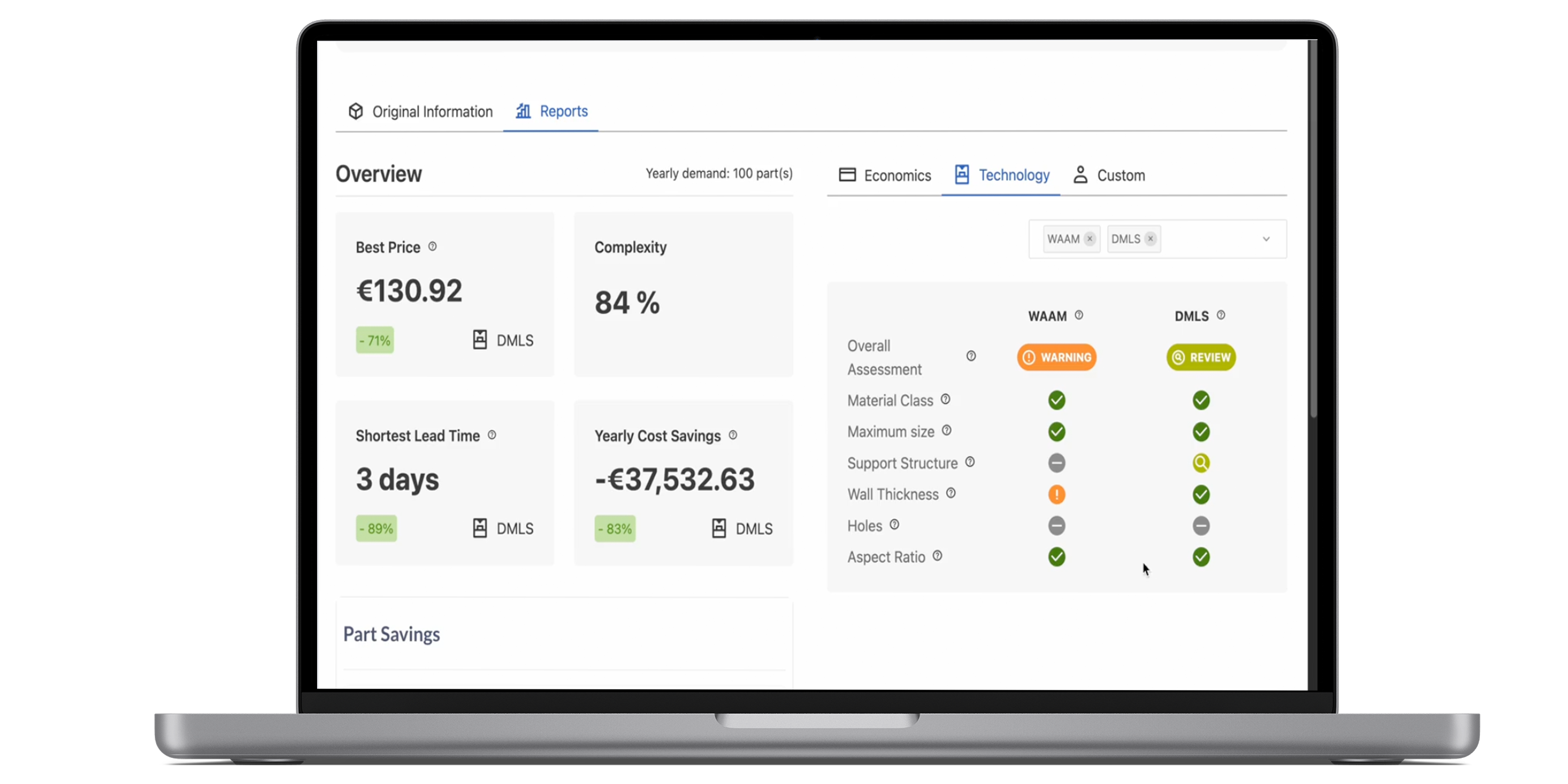Toggle Holes neutral status for WAAM
The height and width of the screenshot is (784, 1568).
[1057, 525]
